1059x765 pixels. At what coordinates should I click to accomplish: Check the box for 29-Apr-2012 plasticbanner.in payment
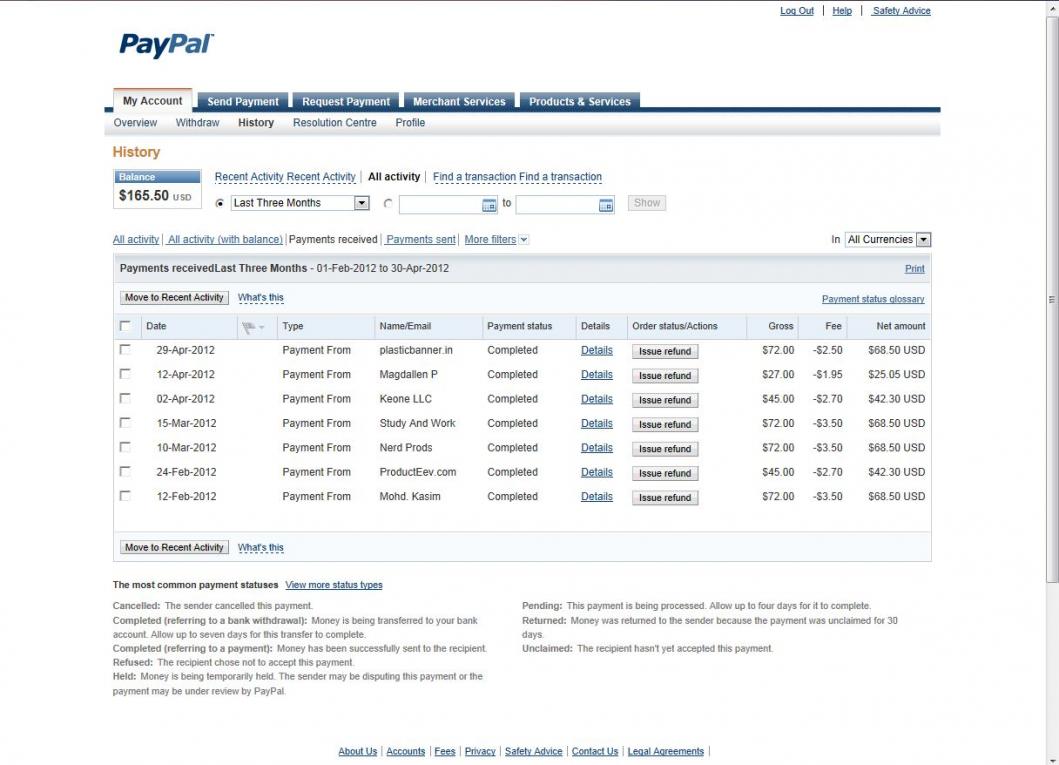125,350
